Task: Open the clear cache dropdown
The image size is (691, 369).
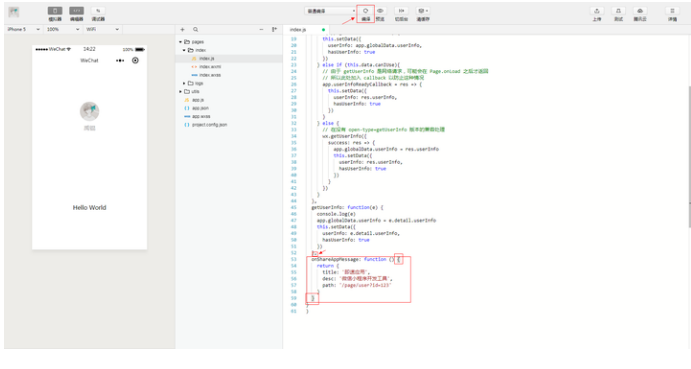Action: tap(423, 11)
